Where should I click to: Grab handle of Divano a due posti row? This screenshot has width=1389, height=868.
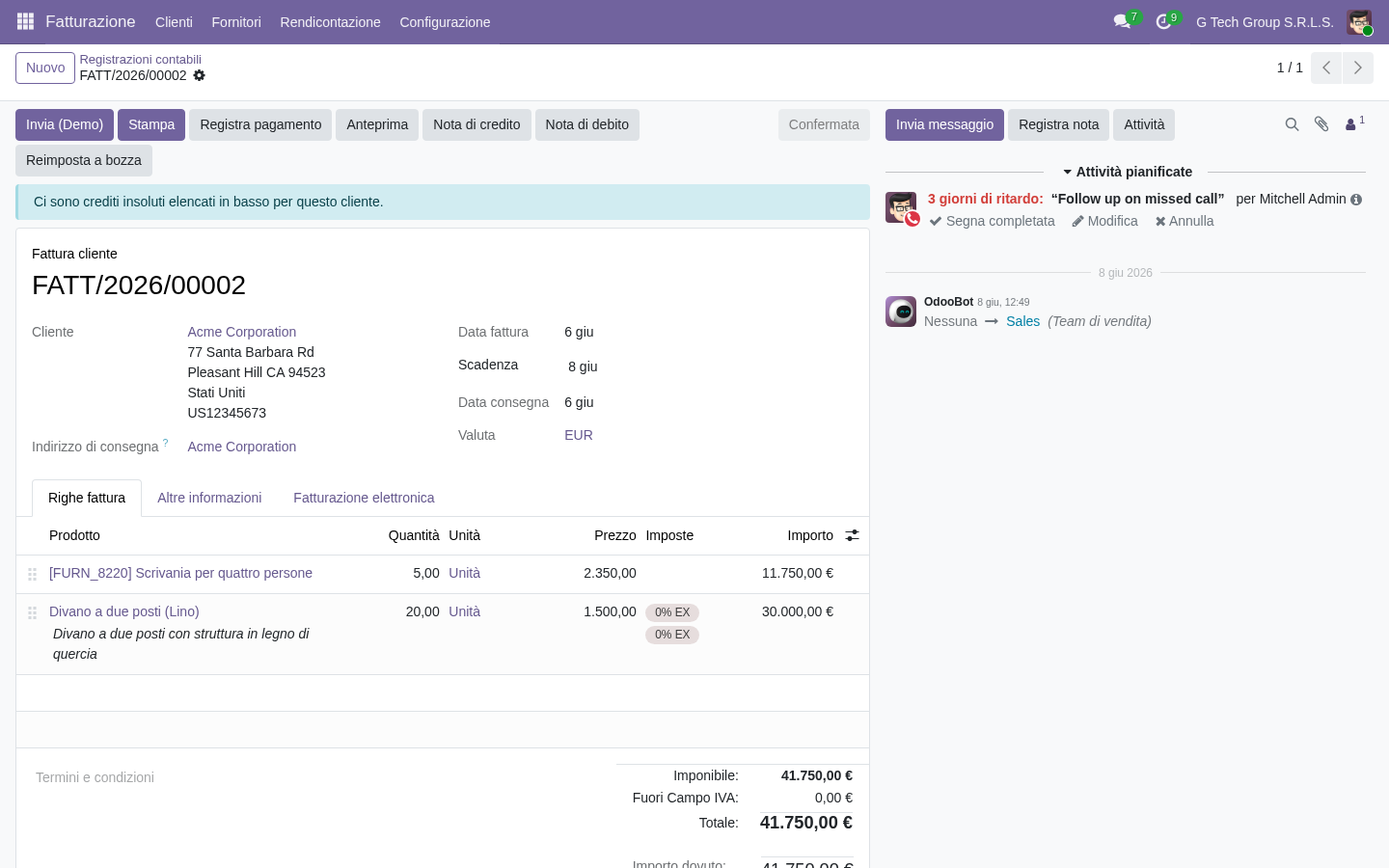click(32, 612)
